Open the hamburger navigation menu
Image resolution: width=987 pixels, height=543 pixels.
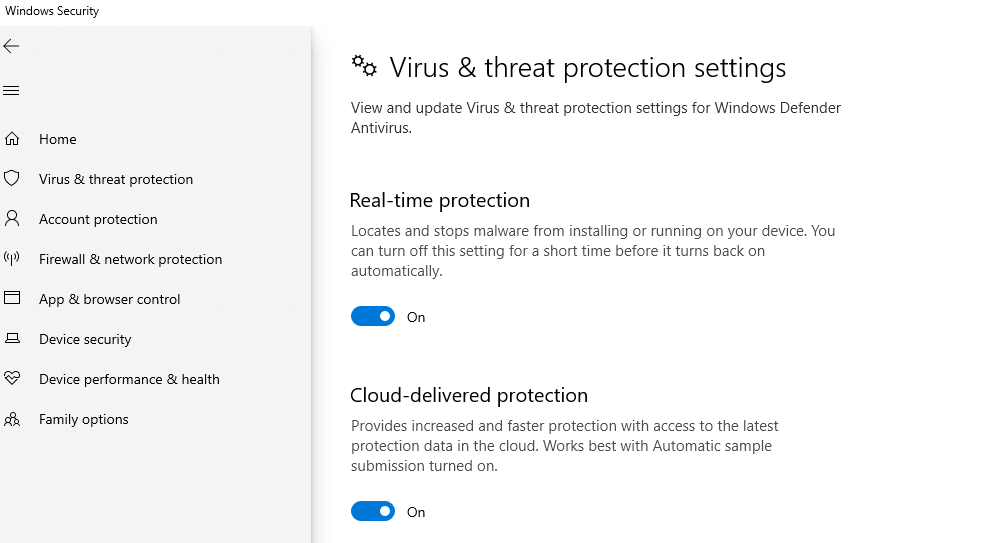[x=11, y=91]
